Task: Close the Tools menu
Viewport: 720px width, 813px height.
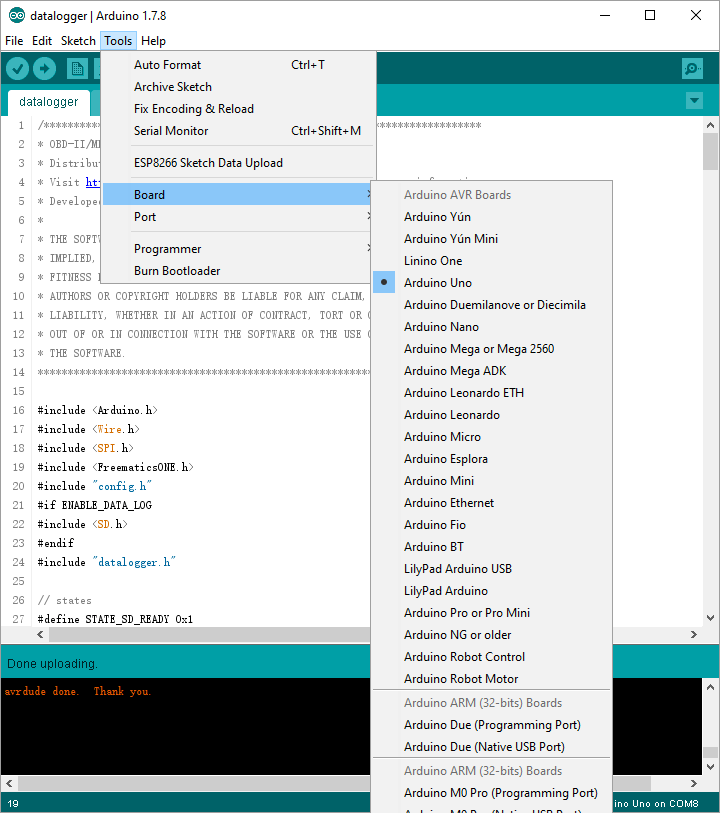Action: (118, 41)
